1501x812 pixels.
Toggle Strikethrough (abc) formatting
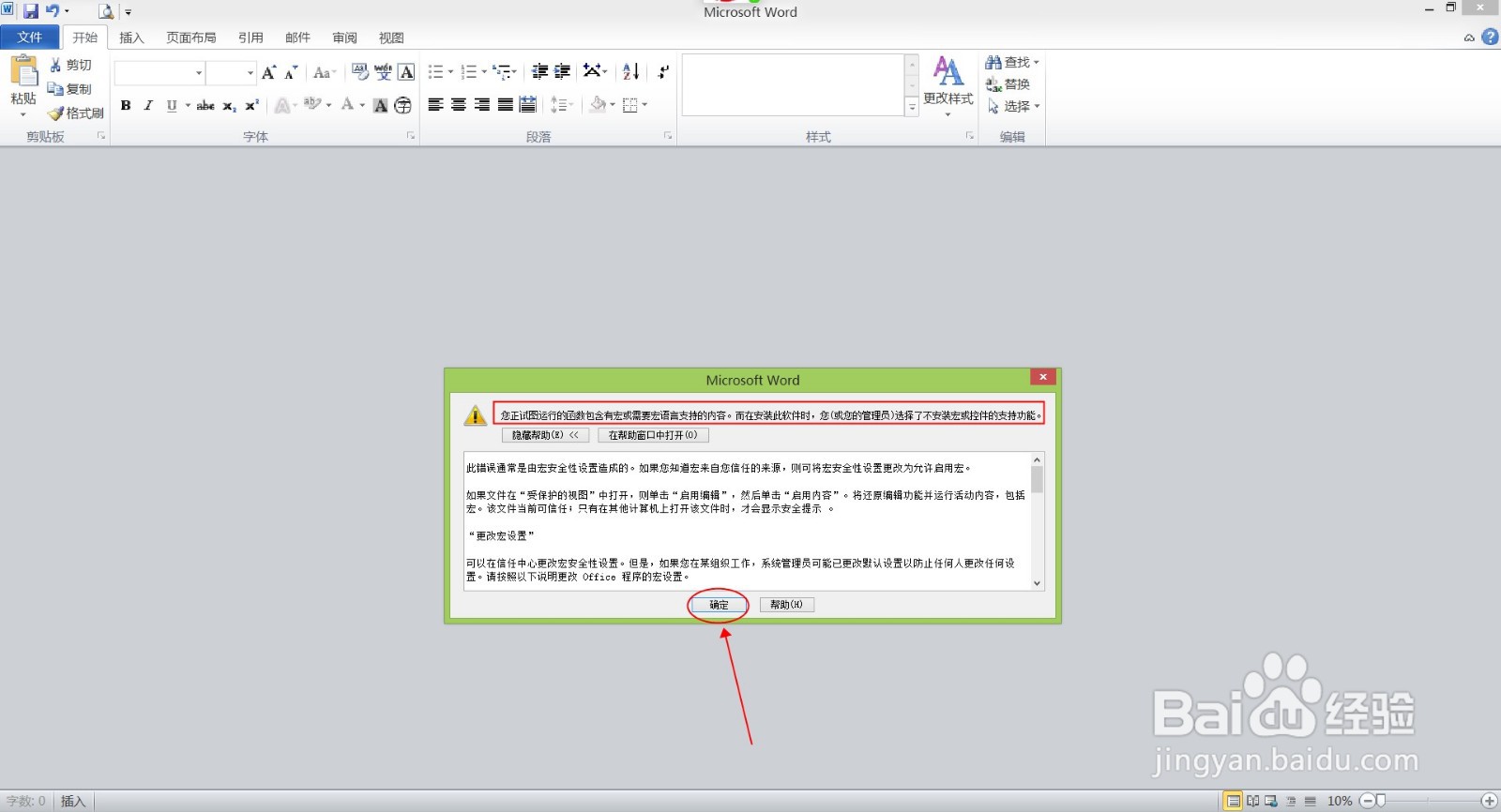click(205, 105)
